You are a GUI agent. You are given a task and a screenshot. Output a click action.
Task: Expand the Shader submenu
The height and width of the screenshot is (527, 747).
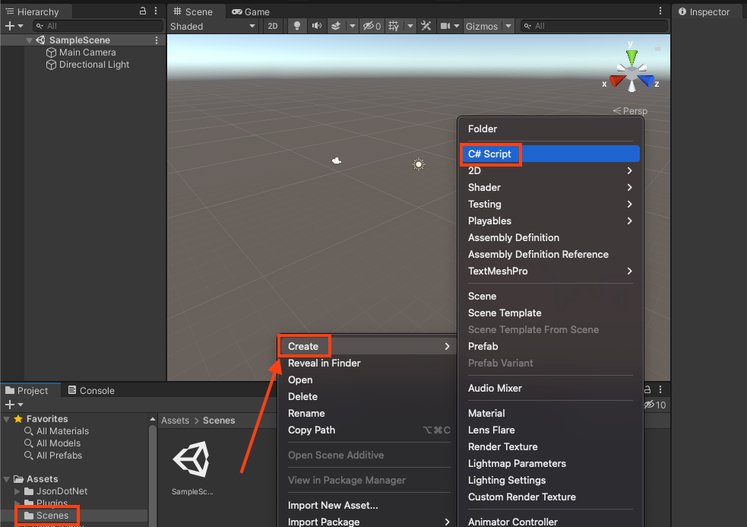click(x=550, y=187)
